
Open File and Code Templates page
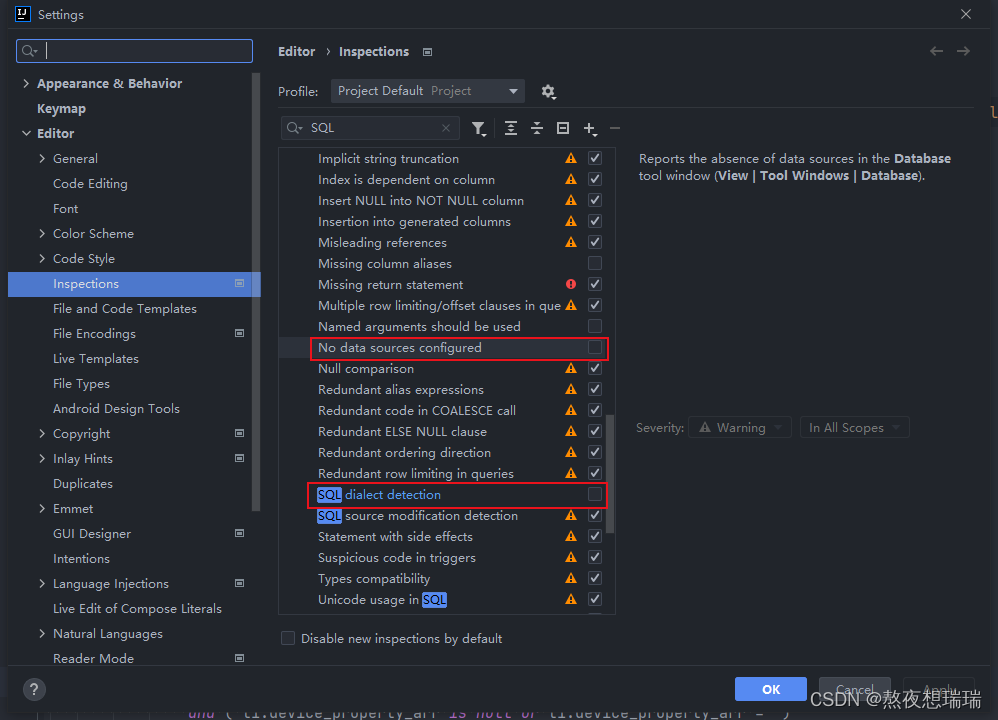coord(125,309)
